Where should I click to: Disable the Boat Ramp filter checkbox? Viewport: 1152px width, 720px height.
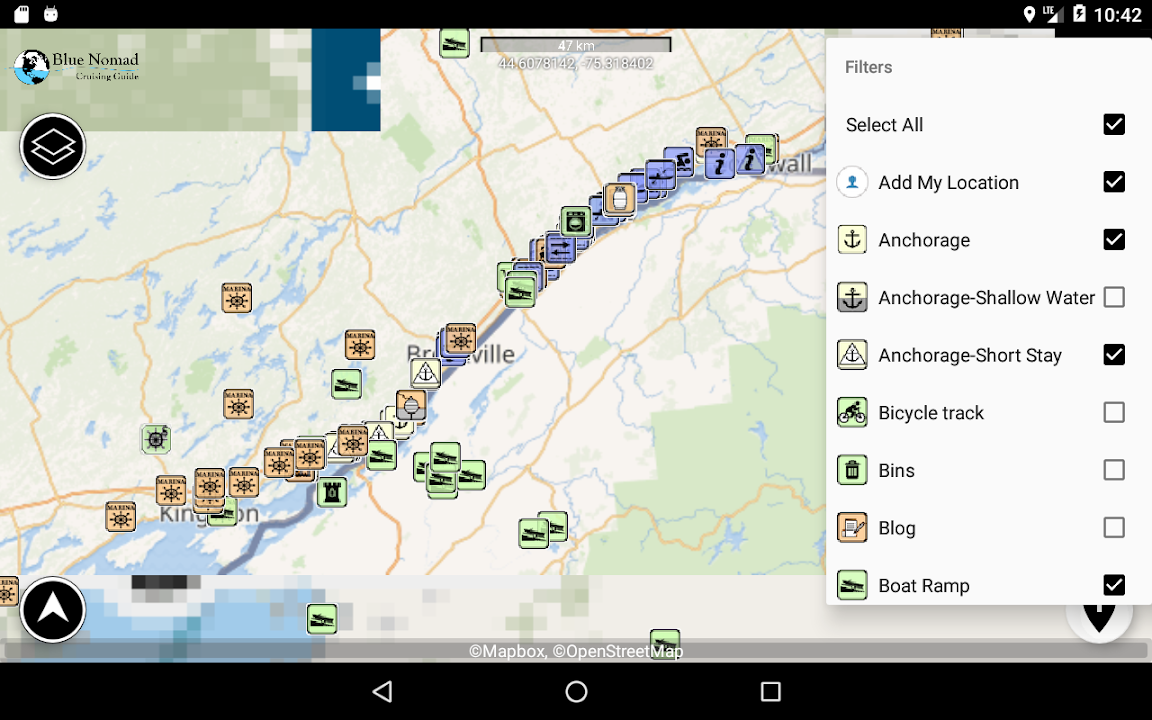[1113, 585]
